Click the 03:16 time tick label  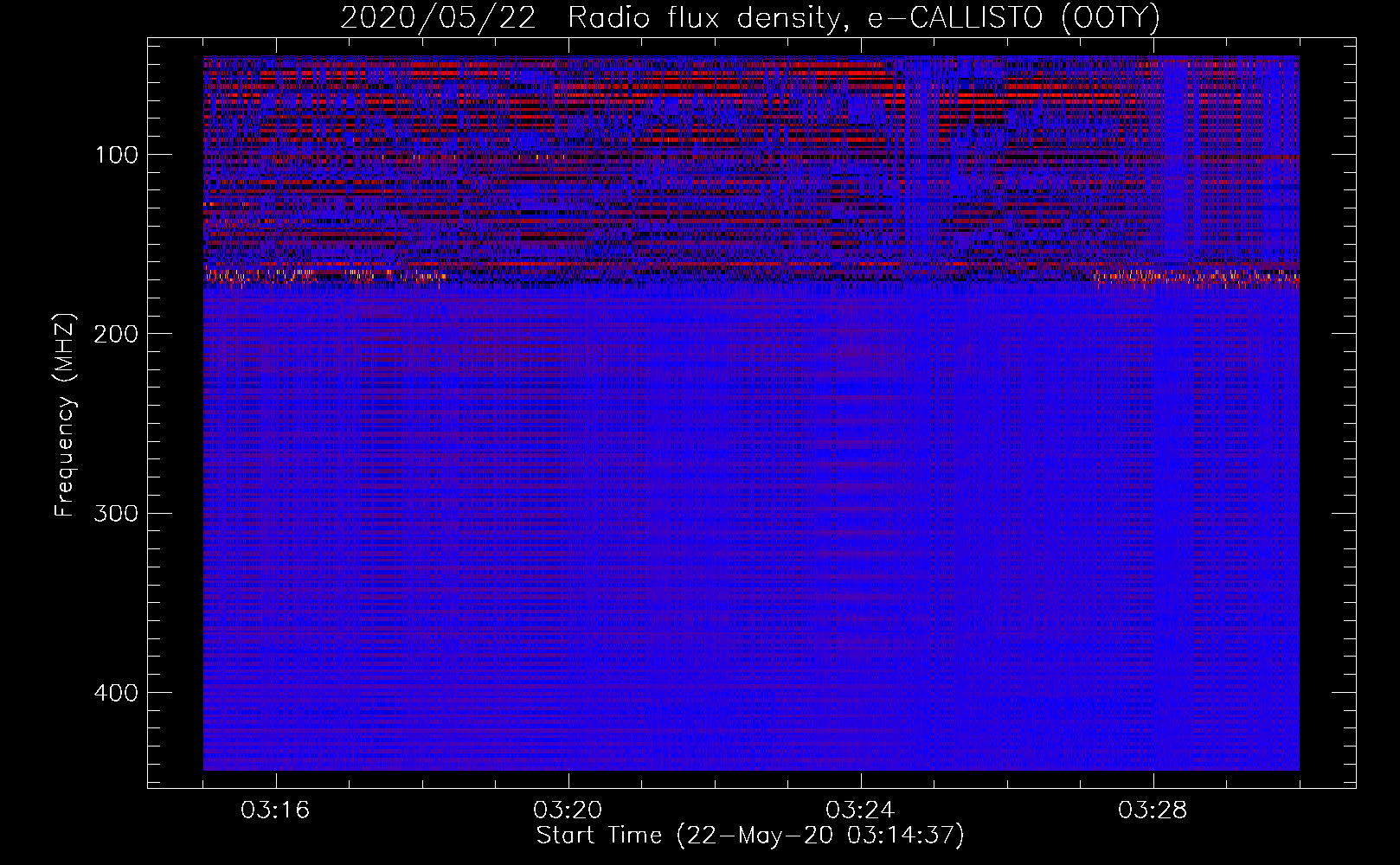[x=276, y=811]
